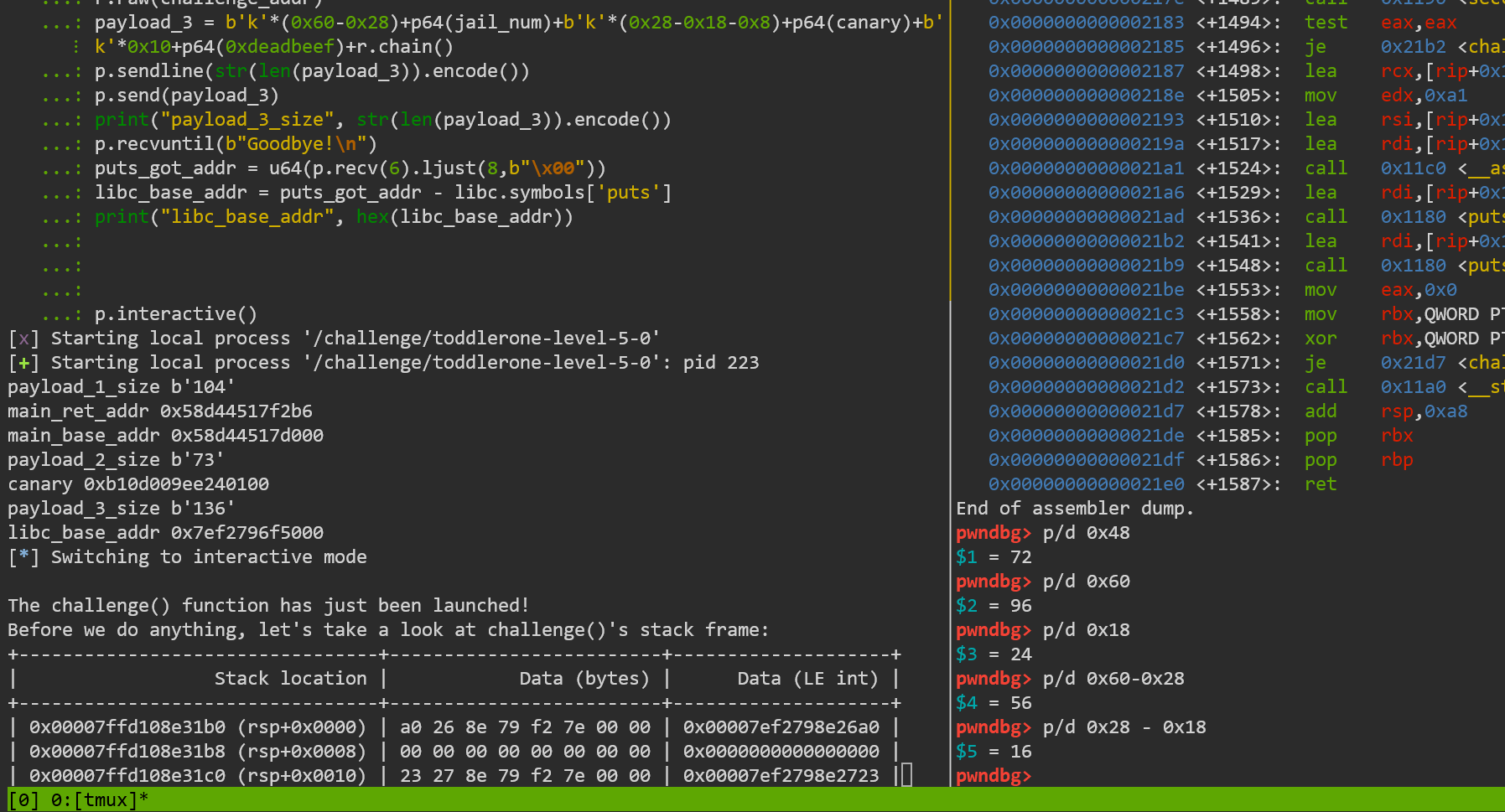This screenshot has width=1505, height=812.
Task: Click the result $3 = 24
Action: 994,654
